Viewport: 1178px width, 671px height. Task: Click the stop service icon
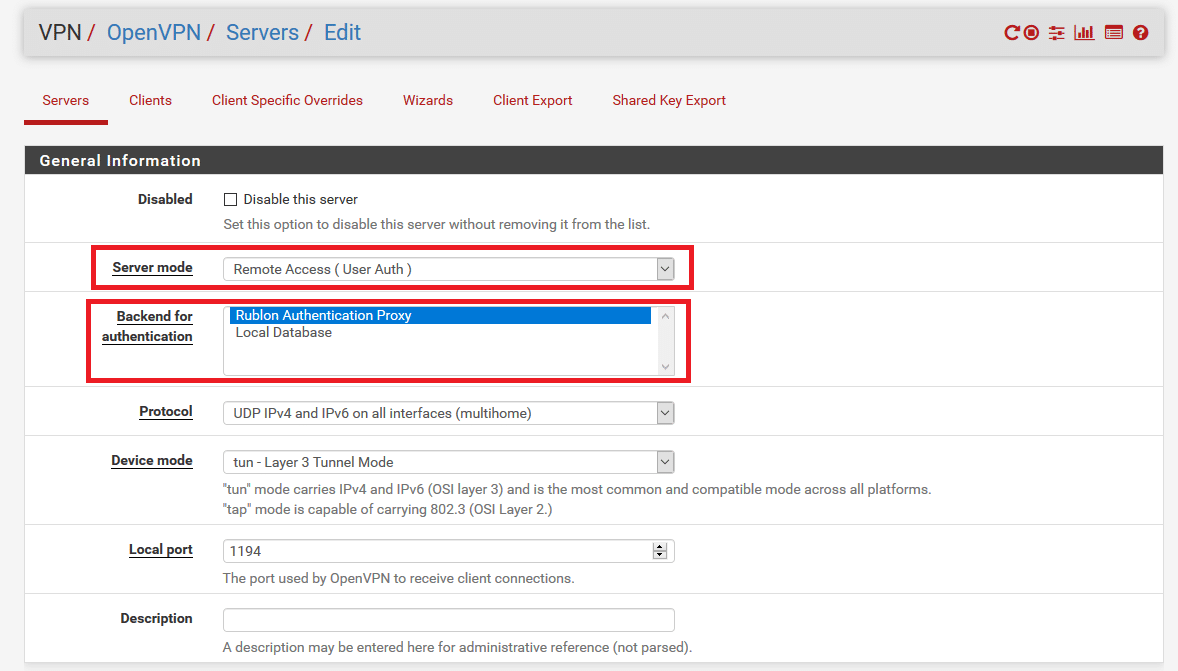coord(1032,33)
